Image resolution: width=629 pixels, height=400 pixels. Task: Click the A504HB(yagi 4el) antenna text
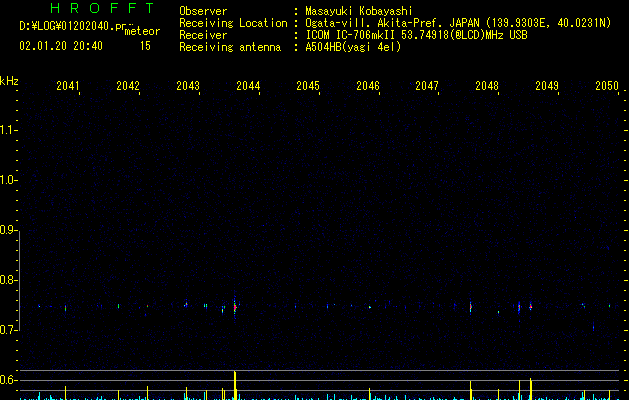tap(353, 47)
